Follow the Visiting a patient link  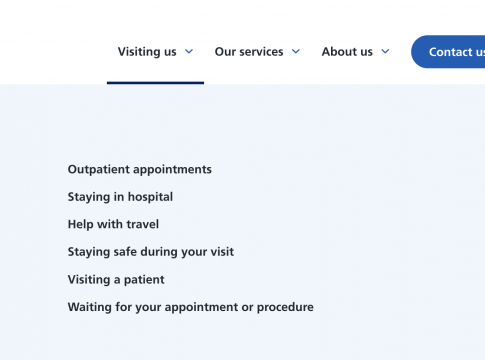coord(116,280)
